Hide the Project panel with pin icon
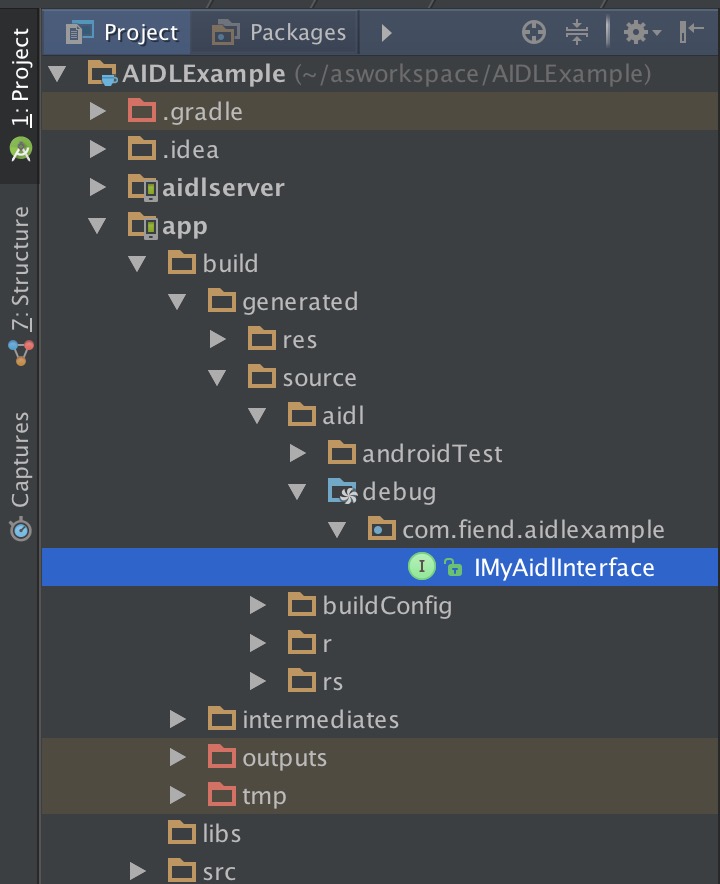The height and width of the screenshot is (884, 720). 692,33
